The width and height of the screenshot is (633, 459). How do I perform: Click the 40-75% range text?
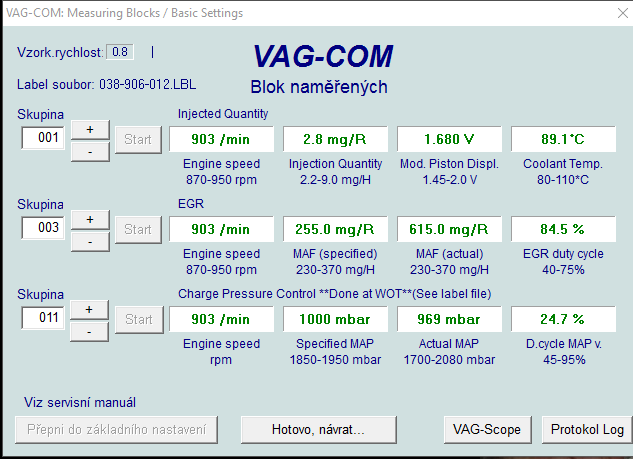tap(563, 270)
